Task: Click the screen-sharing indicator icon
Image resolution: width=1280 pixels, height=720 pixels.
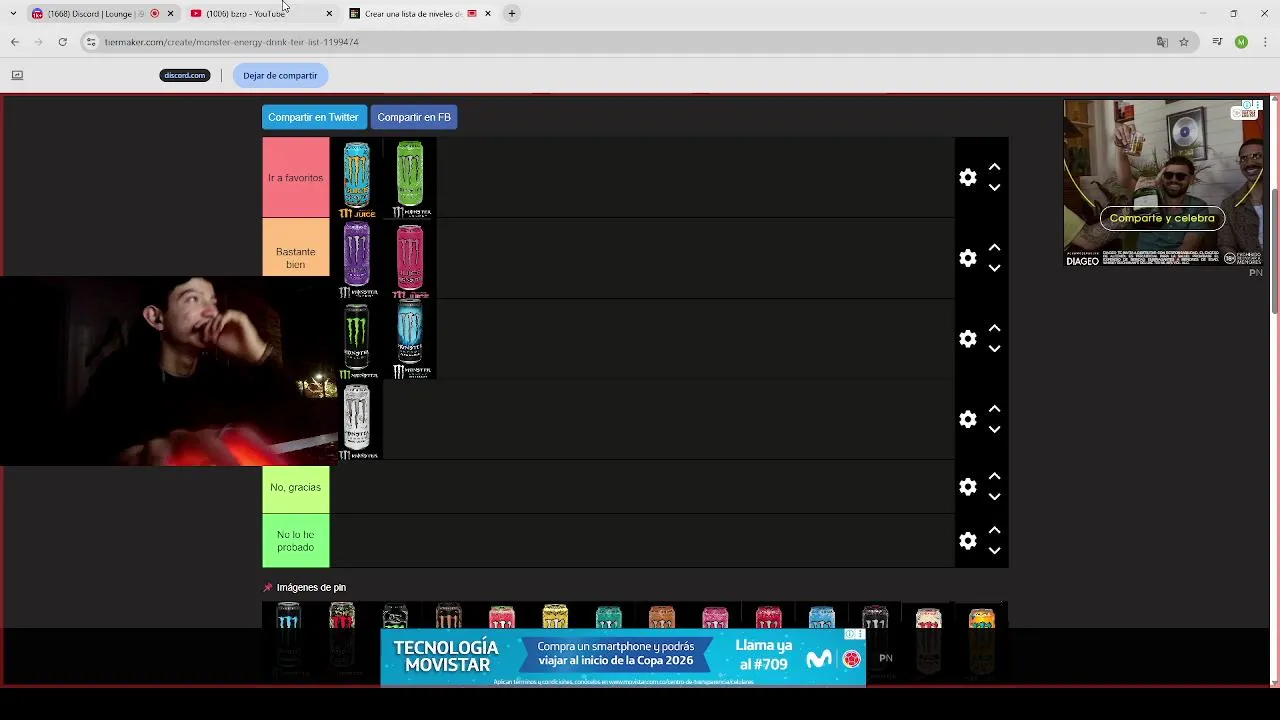Action: [17, 75]
